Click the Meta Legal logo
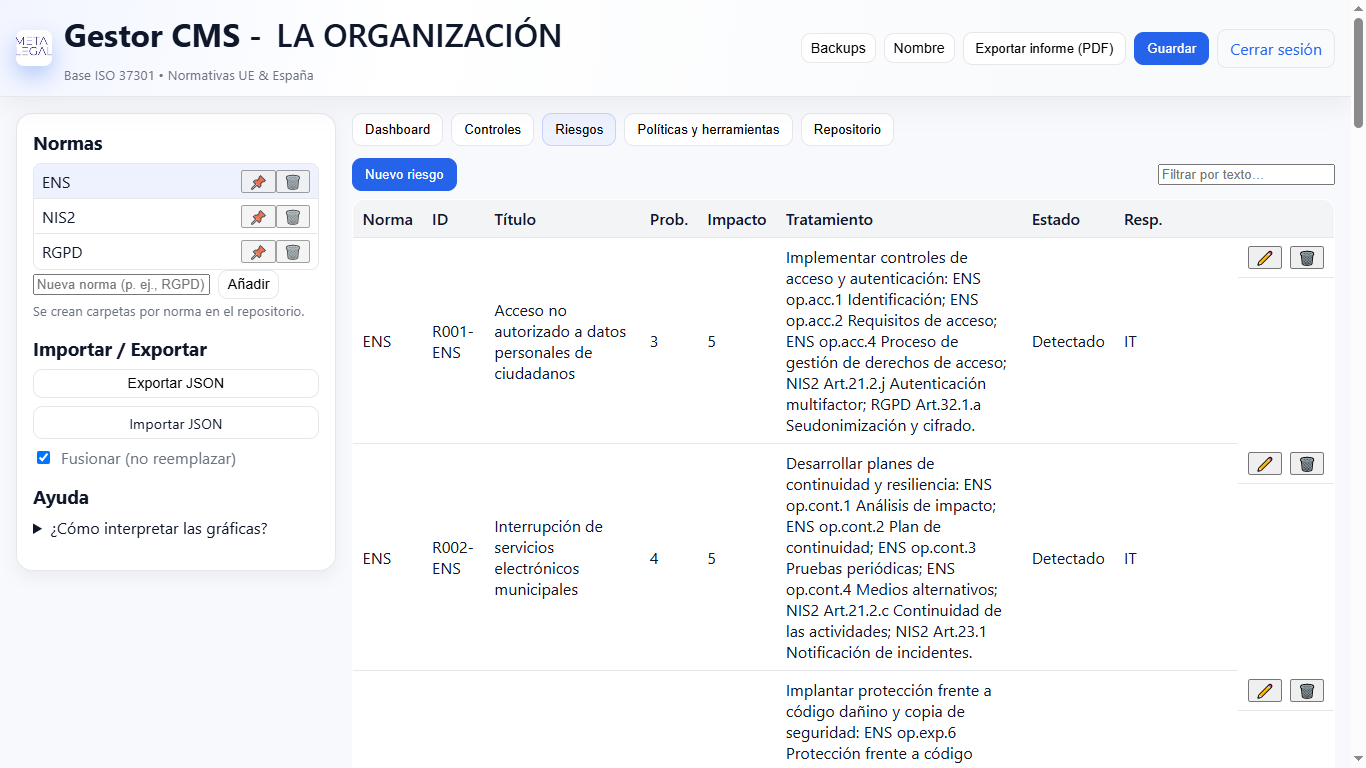This screenshot has height=768, width=1366. point(34,48)
